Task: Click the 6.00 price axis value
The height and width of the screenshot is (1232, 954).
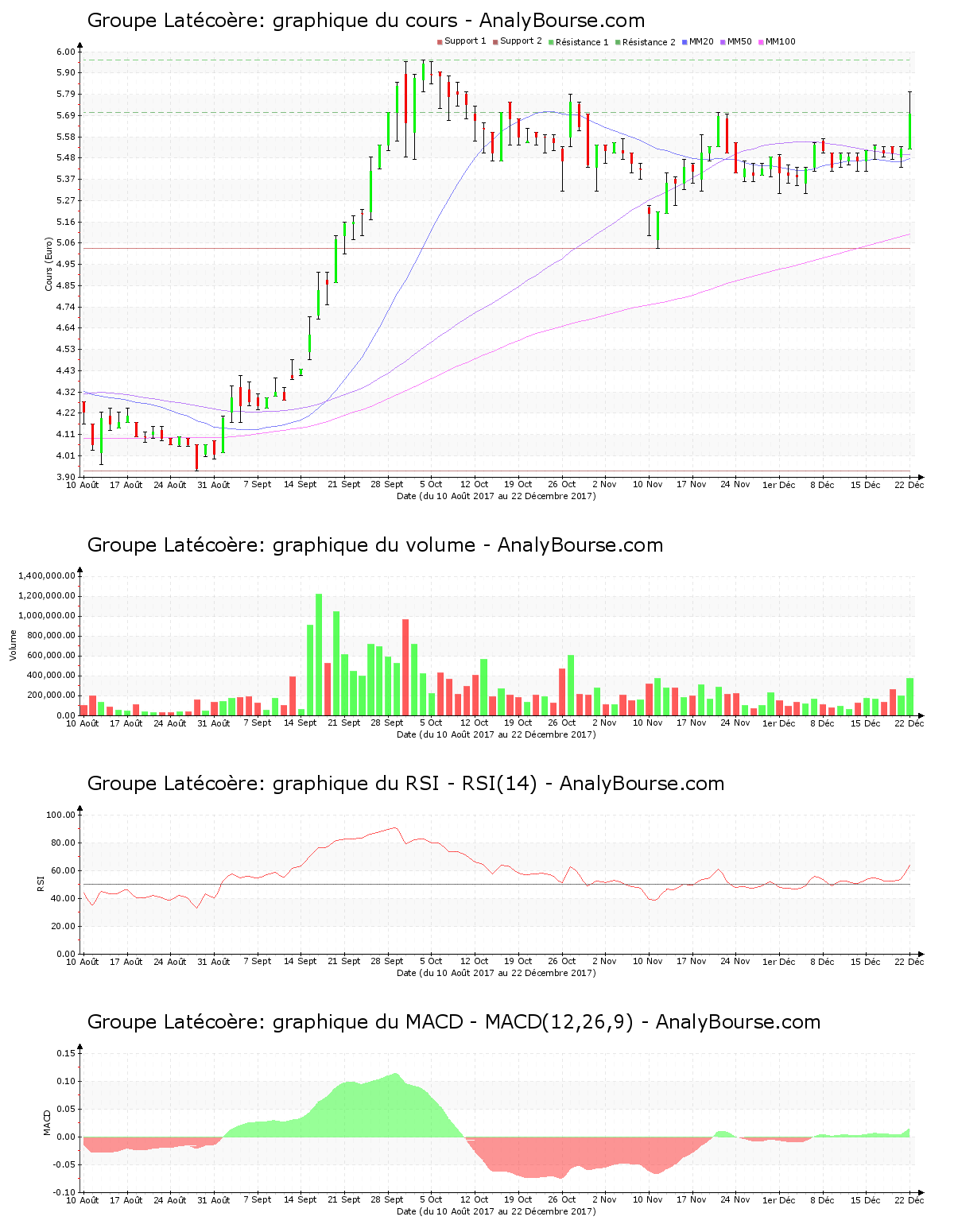Action: click(66, 52)
